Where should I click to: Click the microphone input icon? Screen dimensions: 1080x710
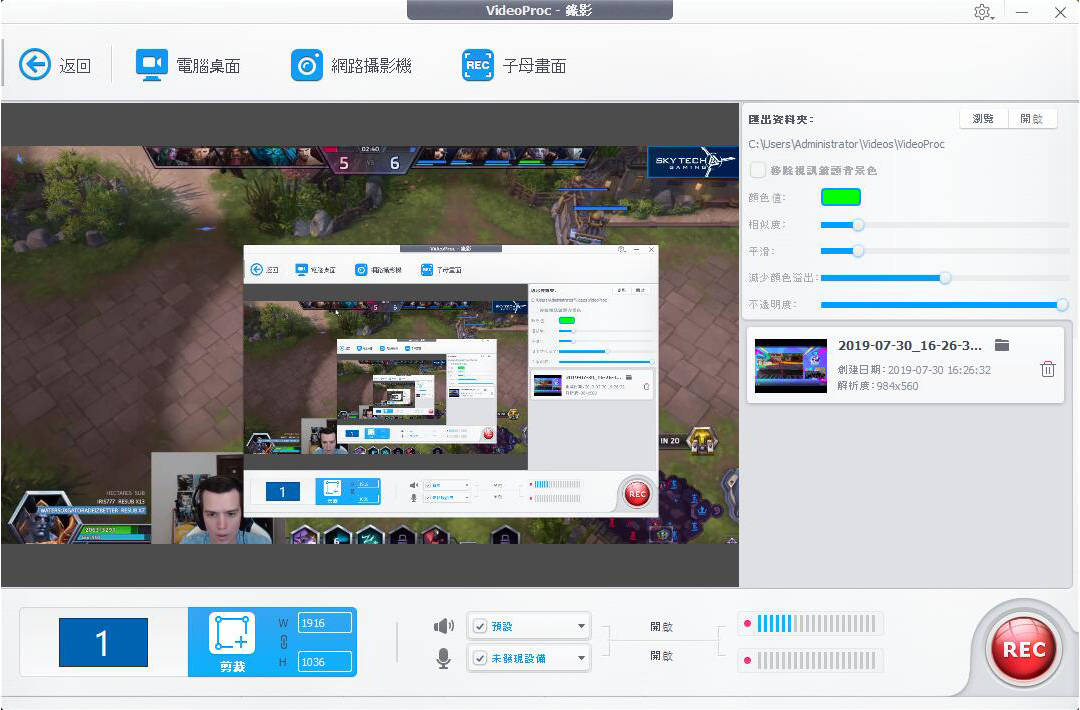(443, 658)
